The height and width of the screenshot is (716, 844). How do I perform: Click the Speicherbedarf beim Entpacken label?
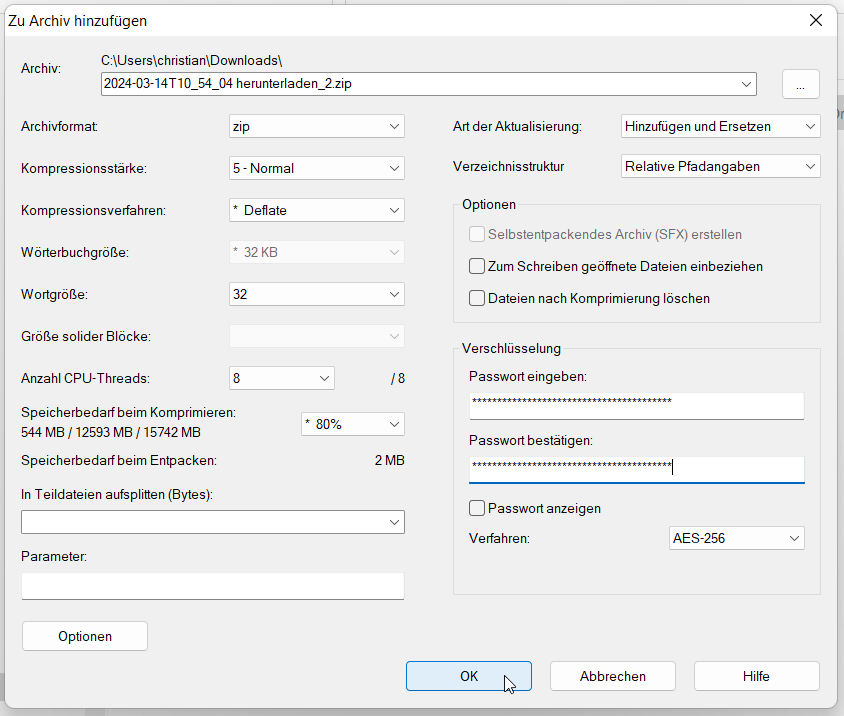point(119,460)
